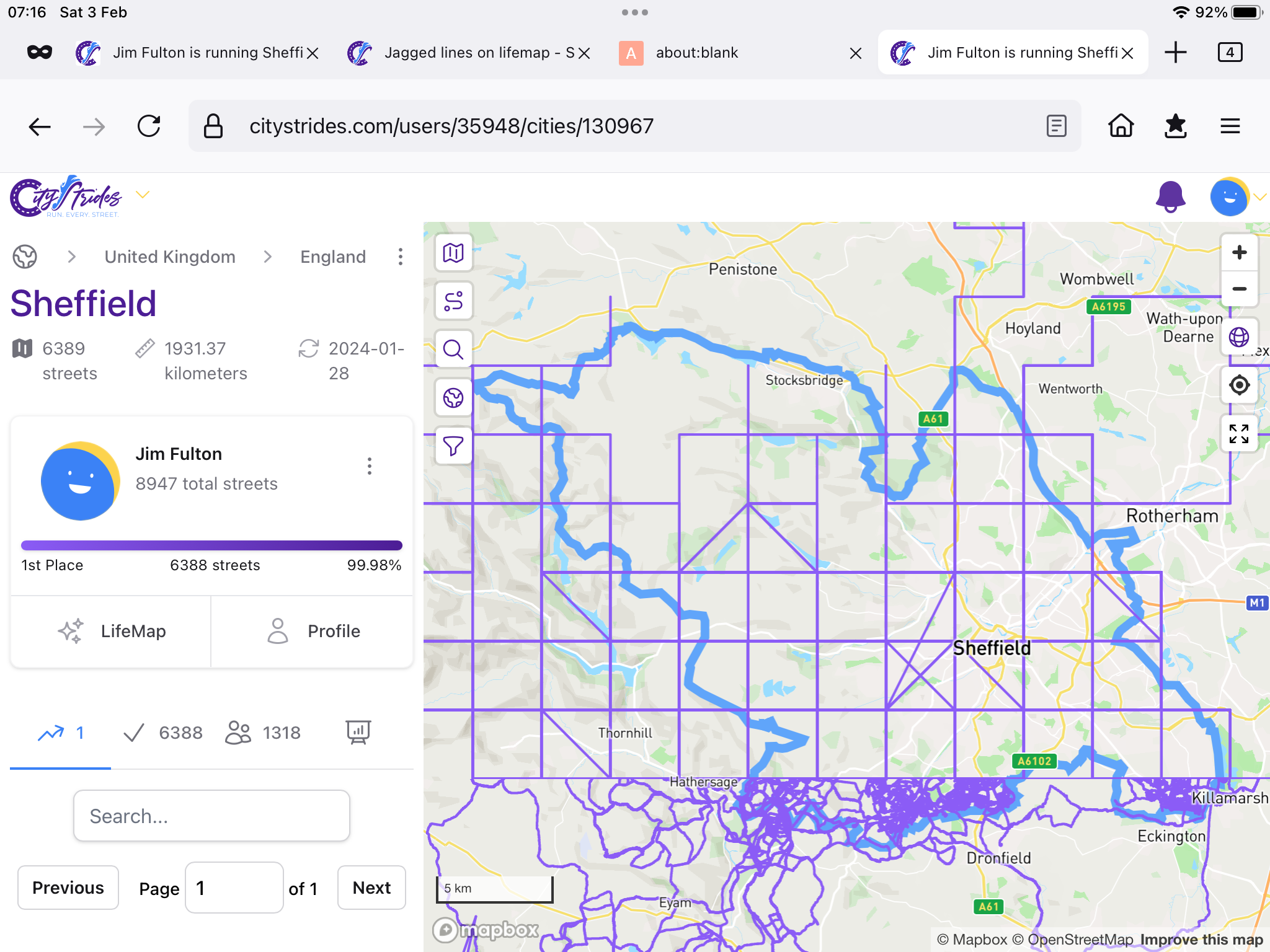Open the route builder icon on map
Image resolution: width=1270 pixels, height=952 pixels.
click(x=453, y=301)
